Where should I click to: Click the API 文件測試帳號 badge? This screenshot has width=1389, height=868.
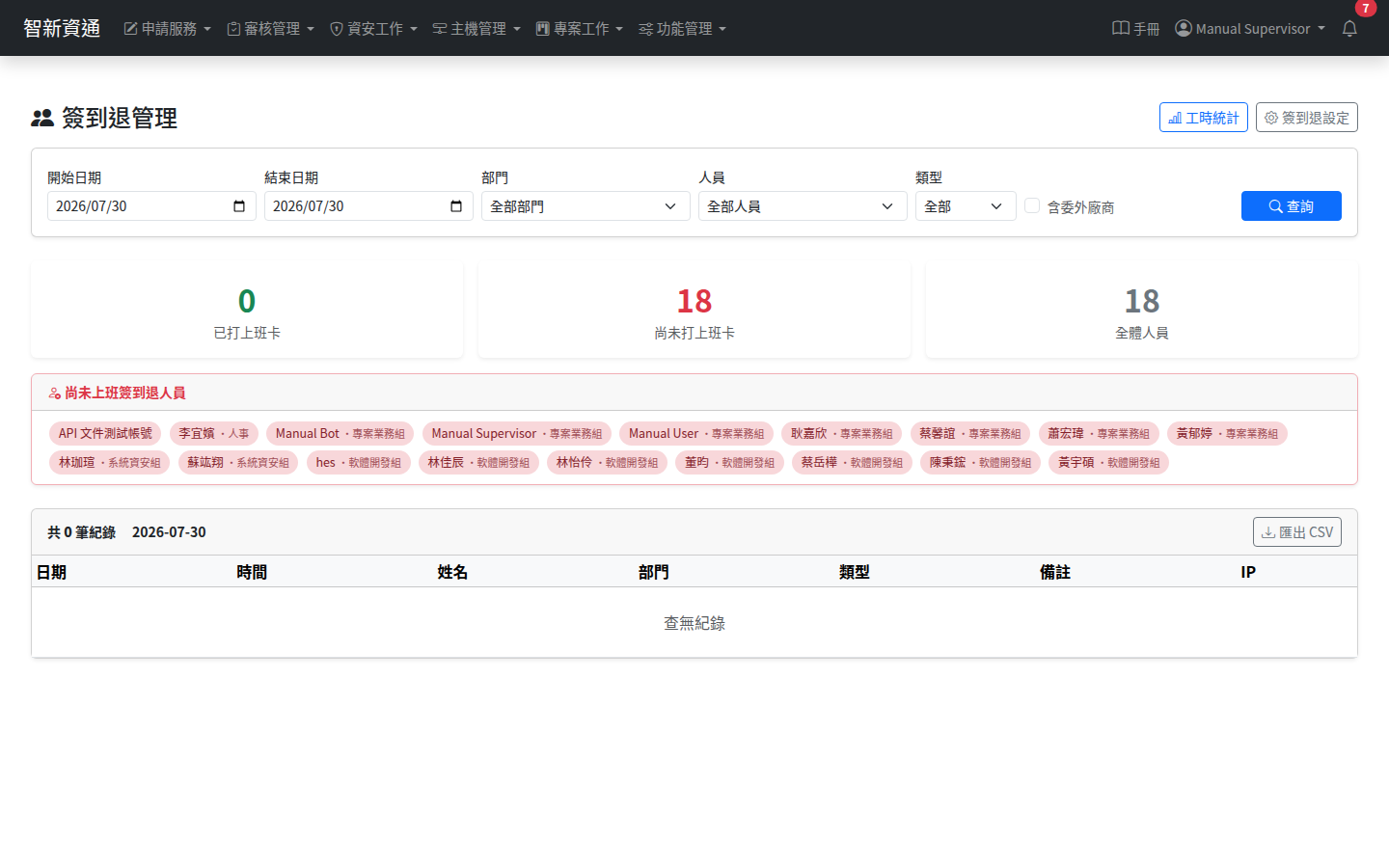pyautogui.click(x=105, y=434)
